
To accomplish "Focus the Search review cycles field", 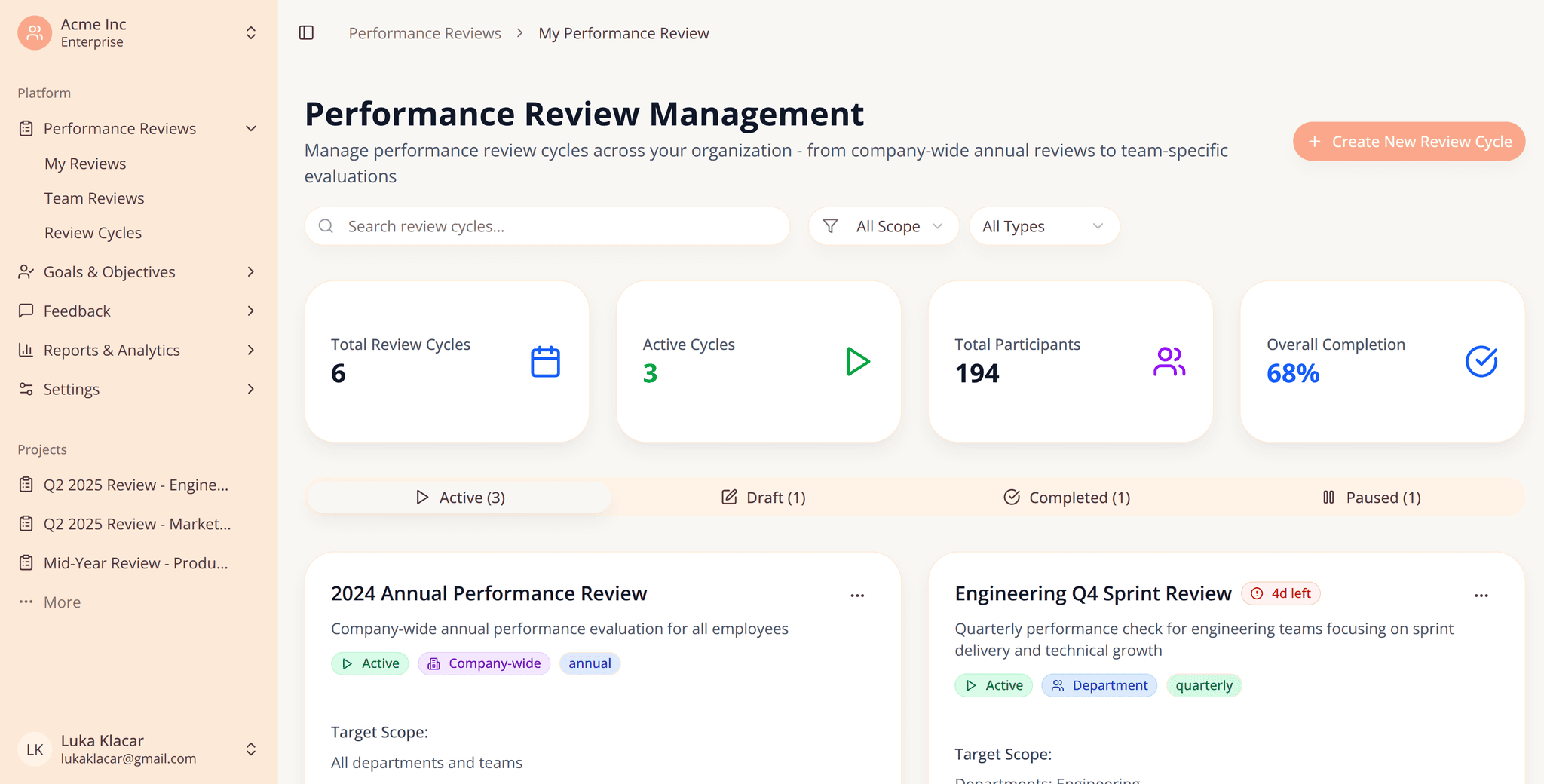I will pos(547,226).
